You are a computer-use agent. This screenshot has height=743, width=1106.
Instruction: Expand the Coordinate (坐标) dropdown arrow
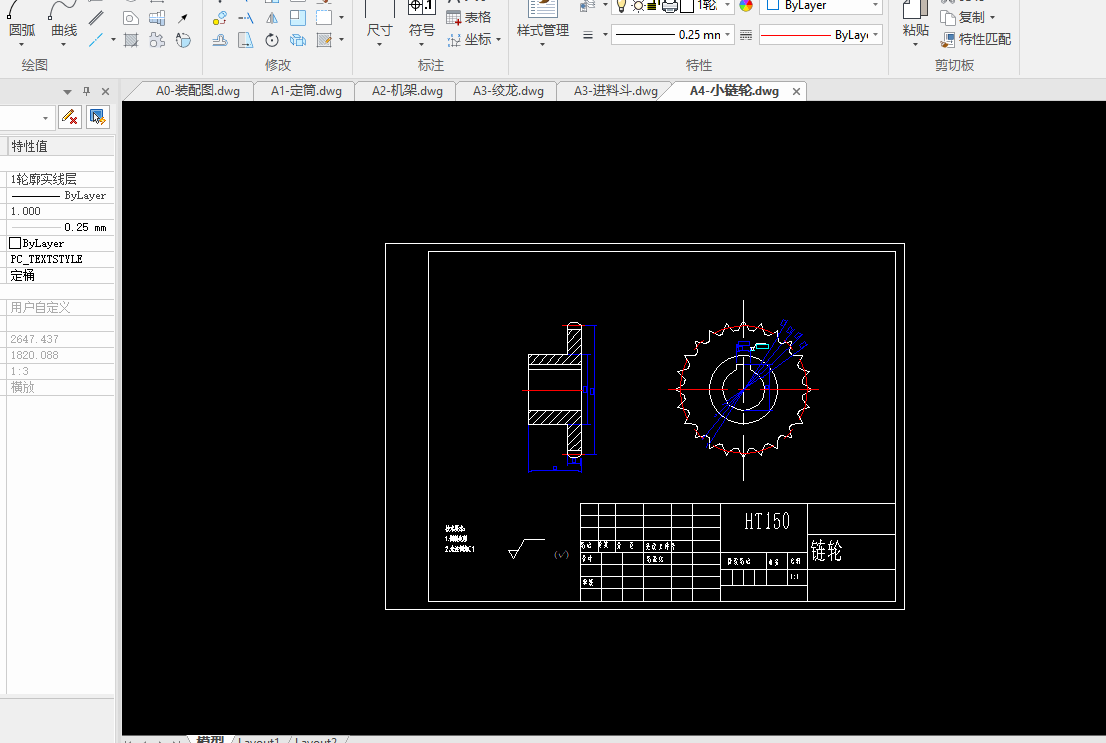click(x=500, y=40)
